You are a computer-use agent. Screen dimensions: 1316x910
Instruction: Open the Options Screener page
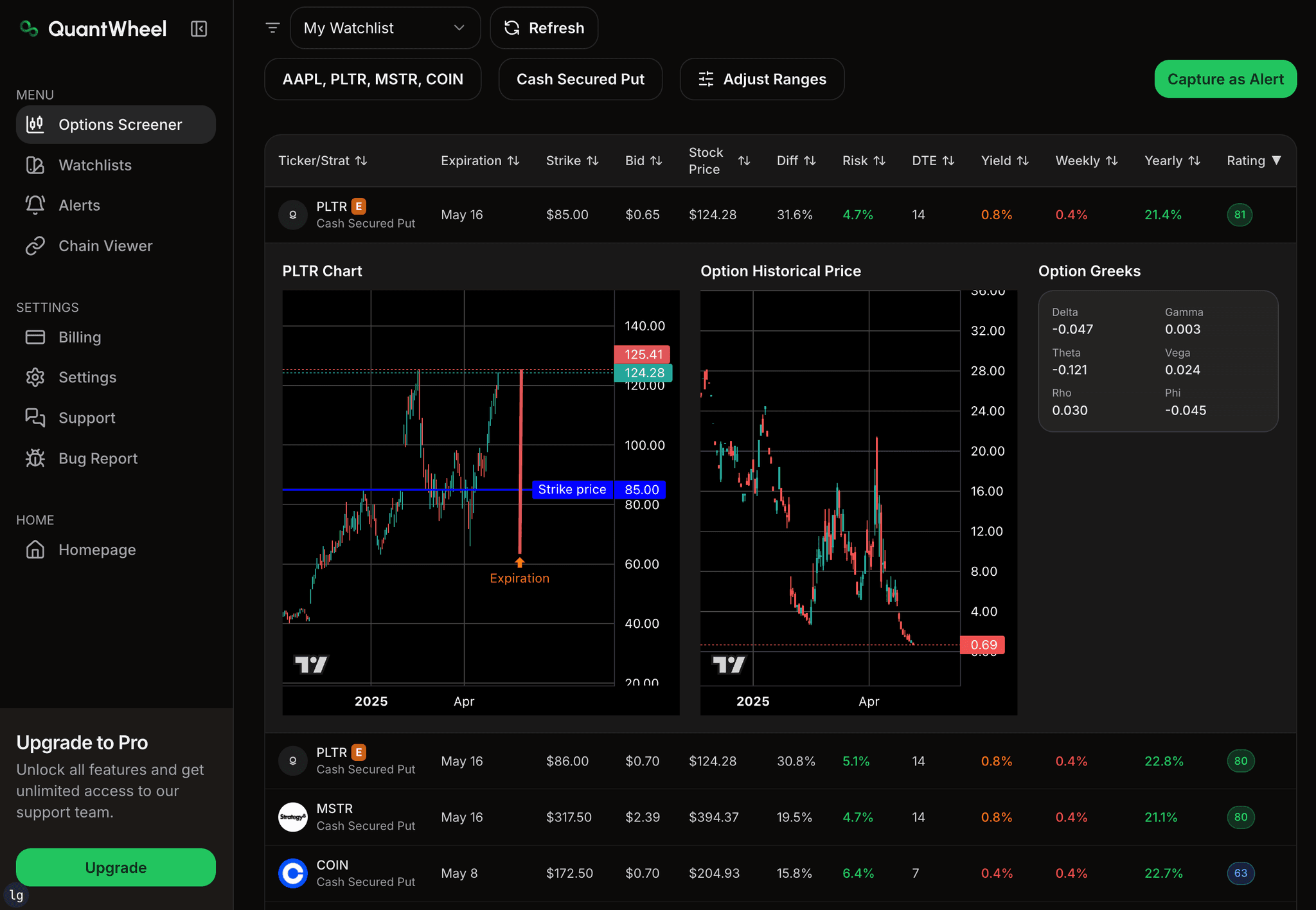(x=116, y=125)
